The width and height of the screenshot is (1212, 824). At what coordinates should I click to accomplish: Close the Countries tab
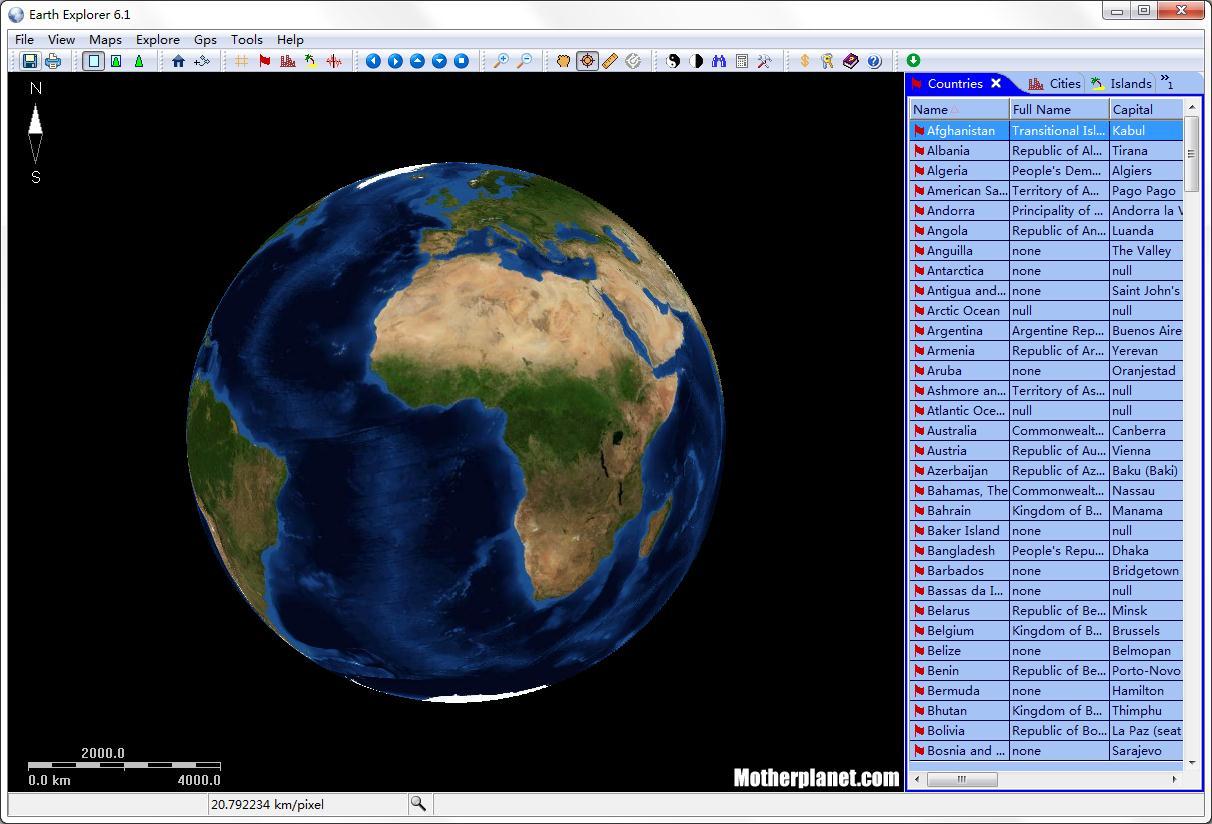[x=996, y=84]
